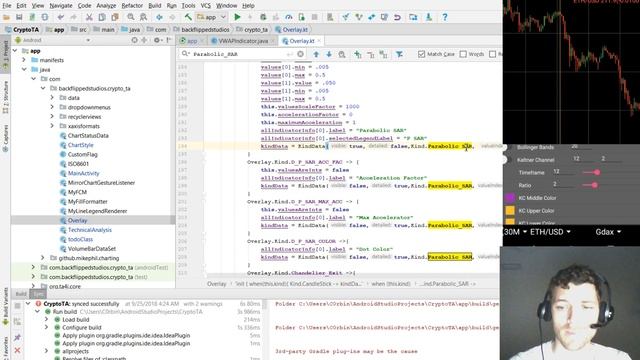Viewport: 640px width, 360px height.
Task: Click the Profile app gauge icon
Action: click(289, 17)
